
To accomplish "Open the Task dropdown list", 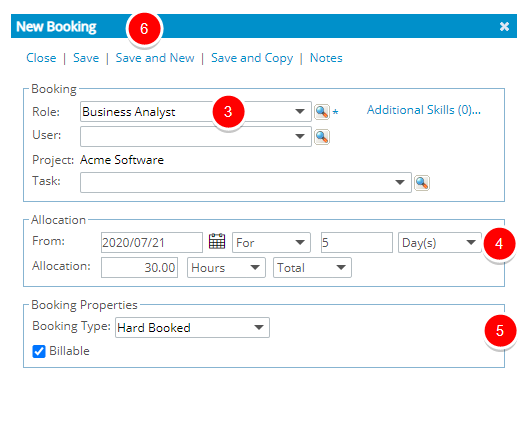I will [245, 183].
